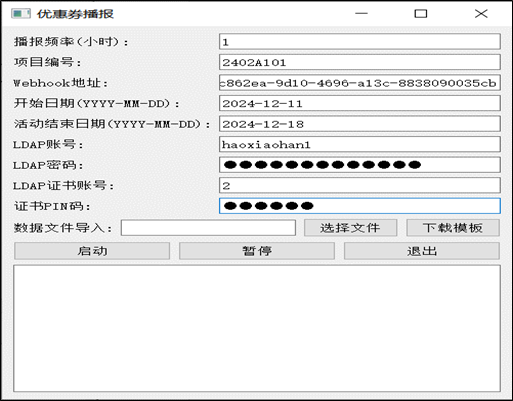513x401 pixels.
Task: Click into the LDAP密码 password field
Action: [x=360, y=165]
